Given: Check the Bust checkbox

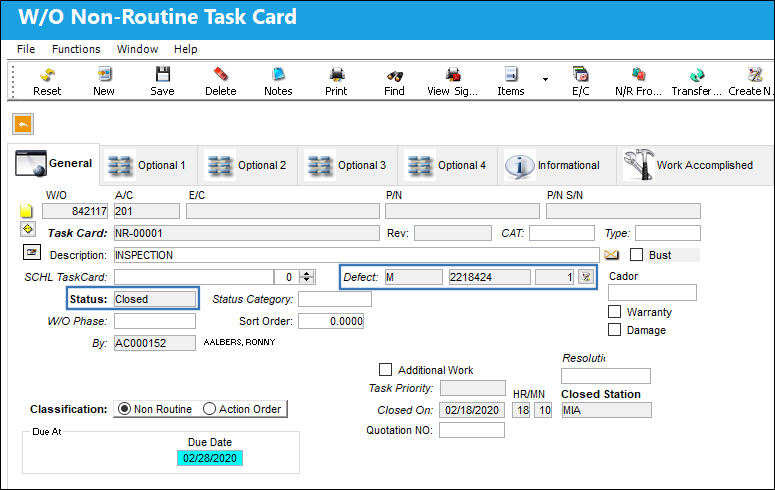Looking at the screenshot, I should (637, 255).
